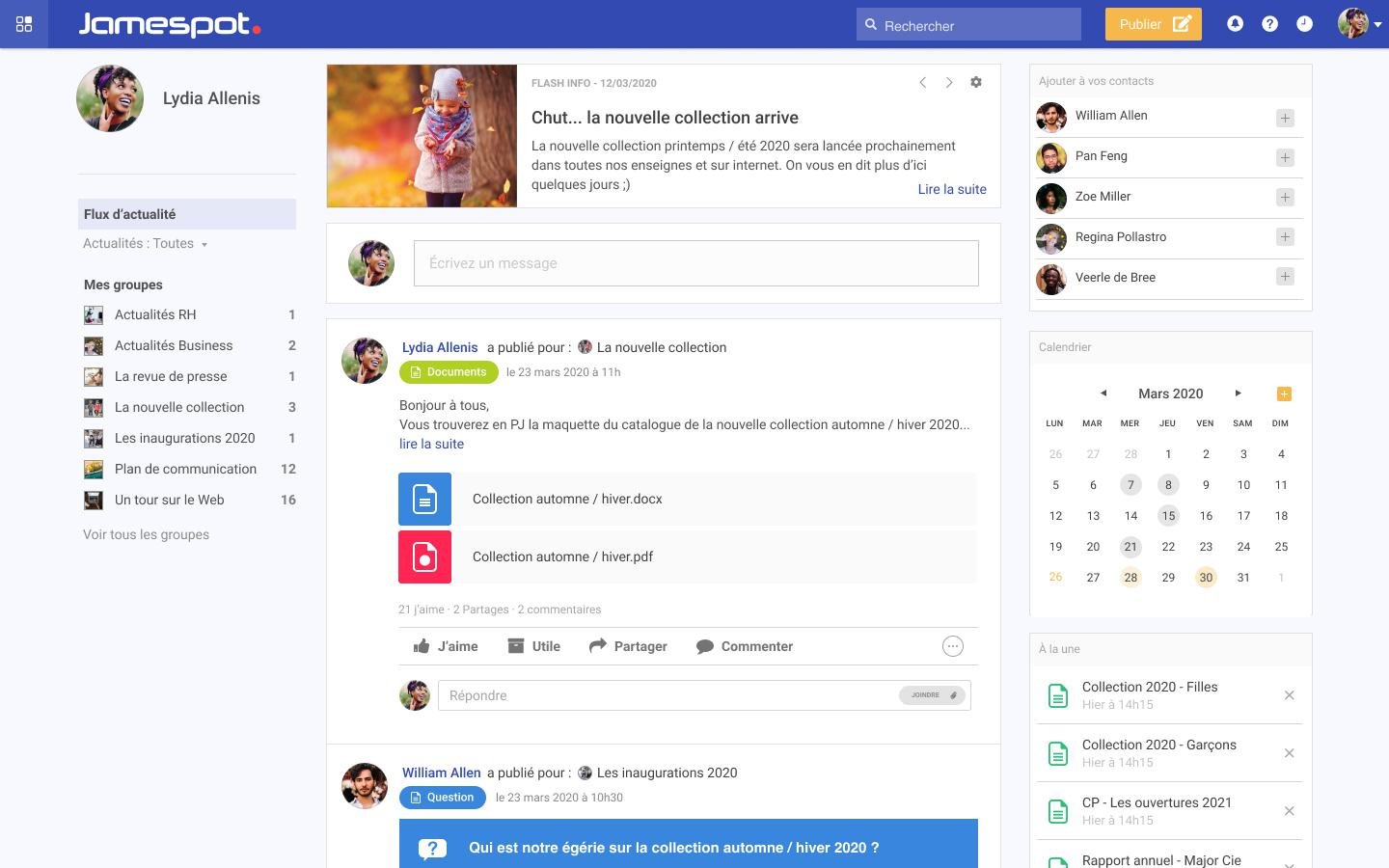The height and width of the screenshot is (868, 1389).
Task: Open the help question mark icon
Action: 1269,24
